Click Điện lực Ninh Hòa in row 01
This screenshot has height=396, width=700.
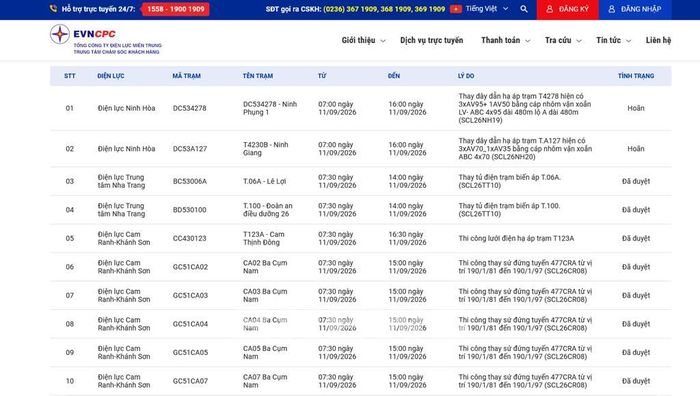126,108
